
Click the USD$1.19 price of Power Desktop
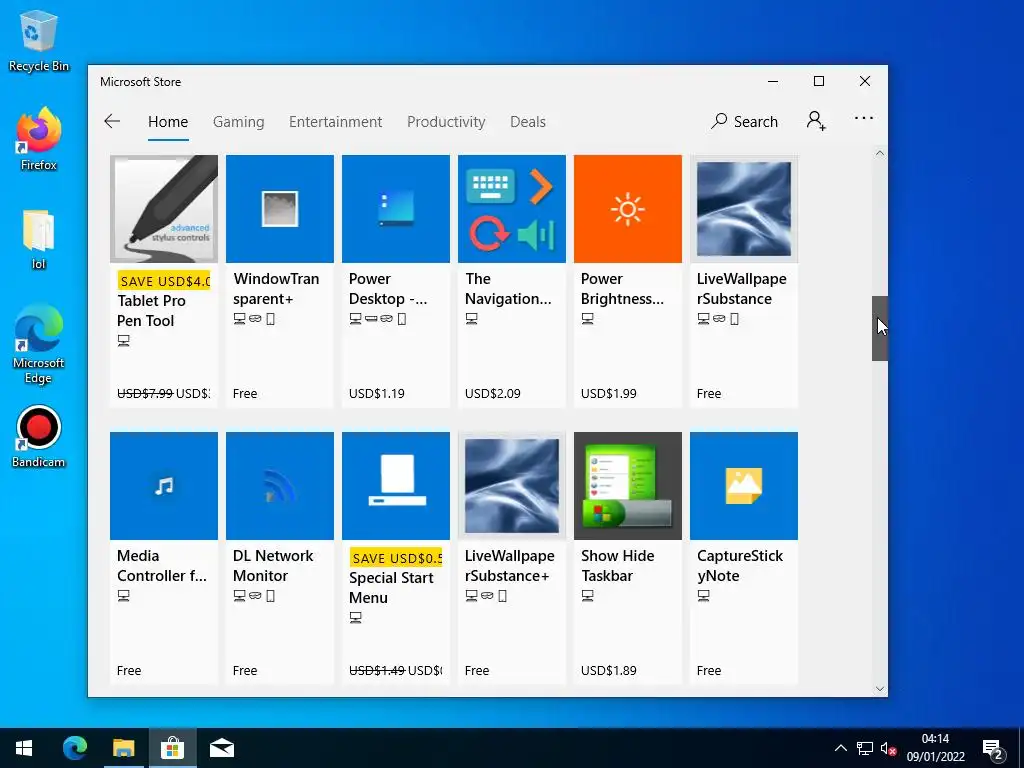pyautogui.click(x=377, y=394)
